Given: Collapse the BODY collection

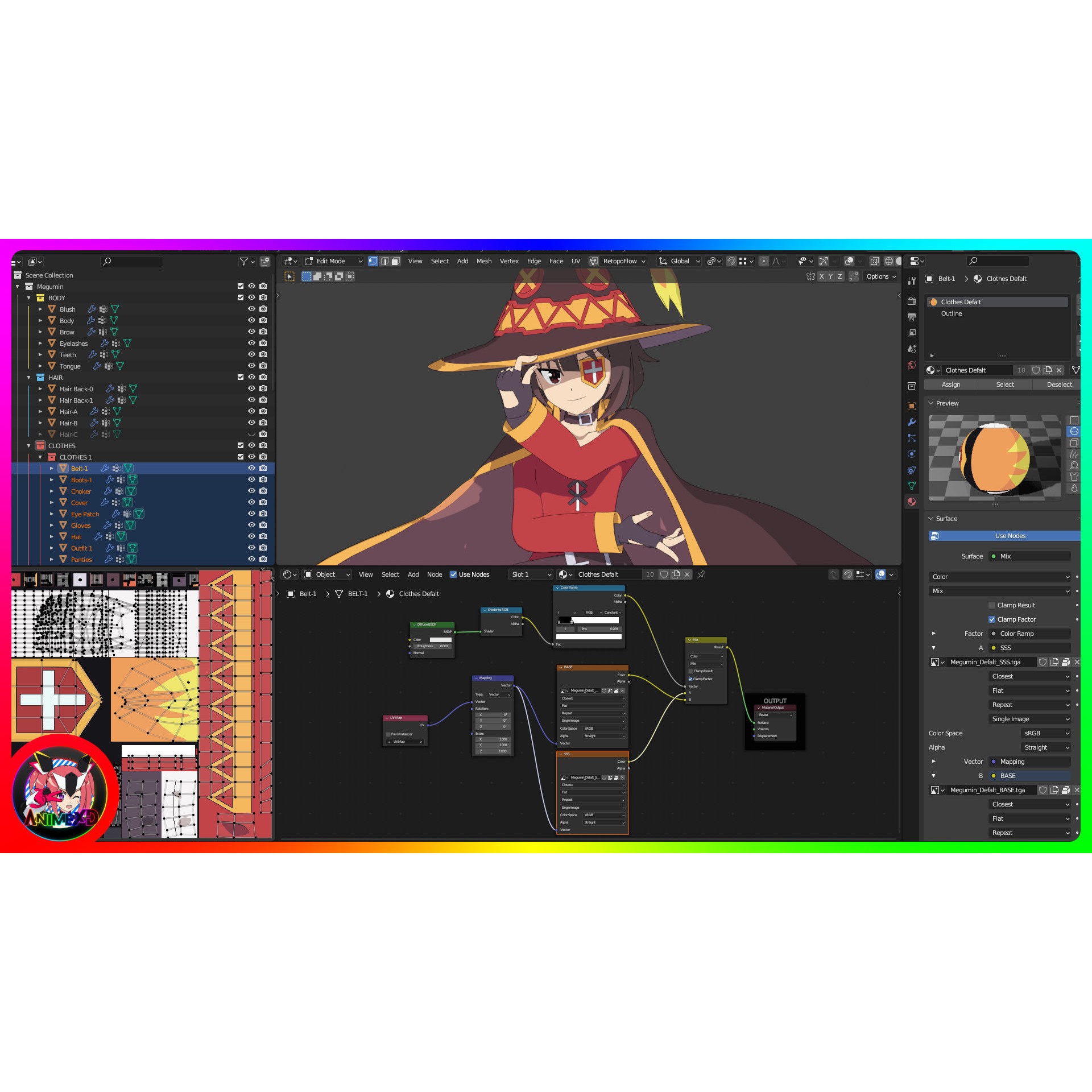Looking at the screenshot, I should point(30,297).
